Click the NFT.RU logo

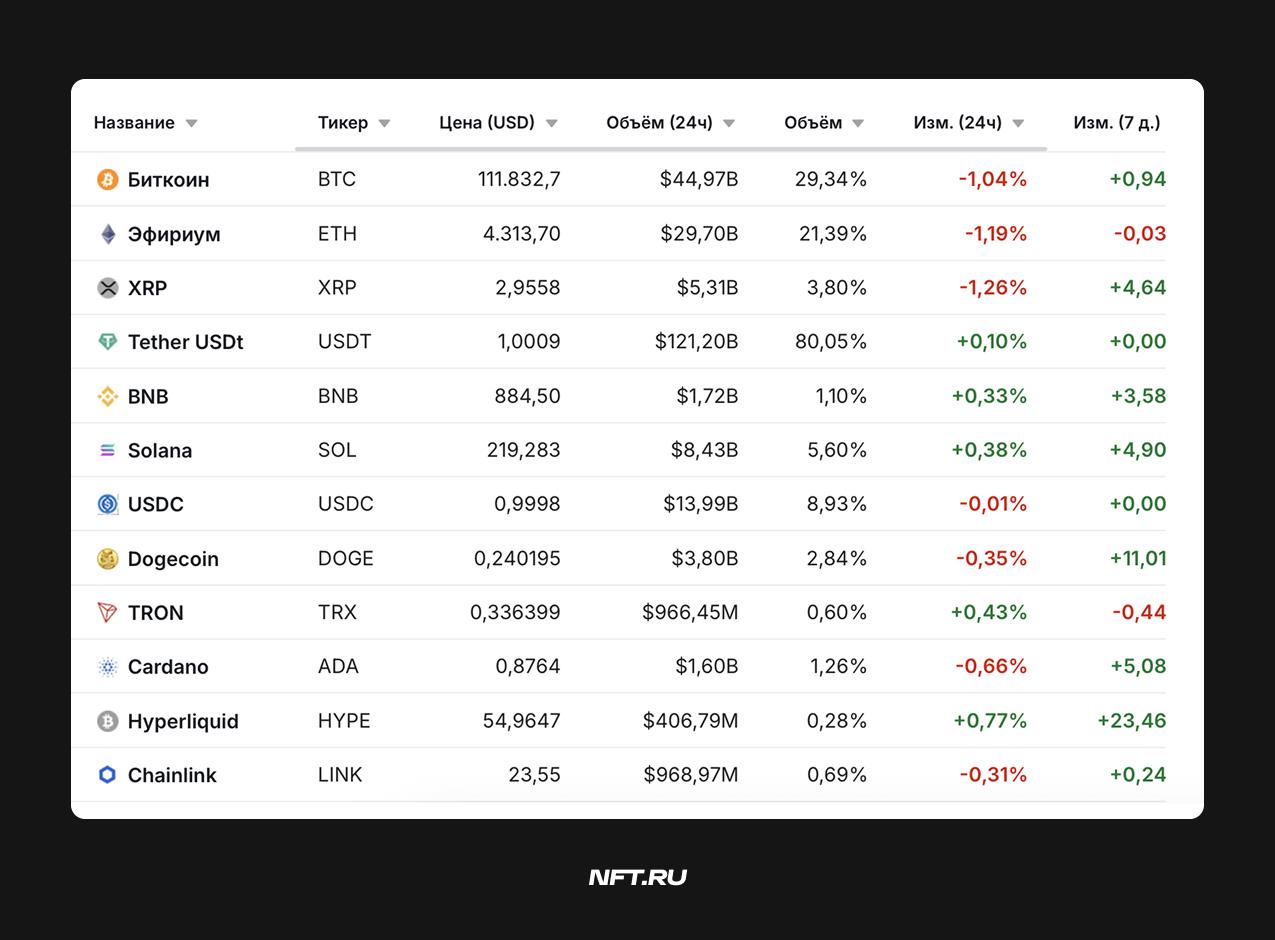(637, 877)
